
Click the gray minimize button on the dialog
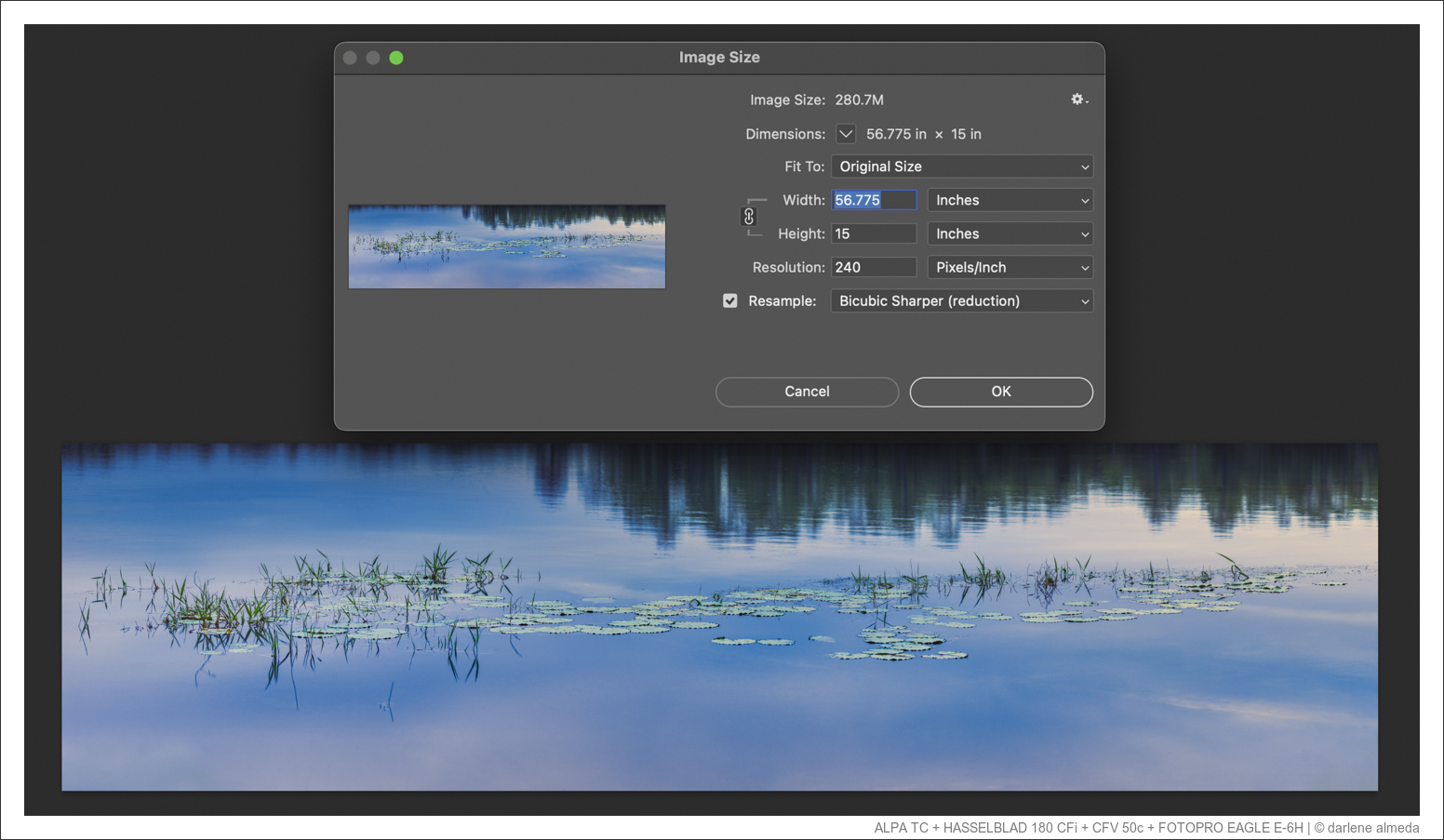[x=373, y=58]
